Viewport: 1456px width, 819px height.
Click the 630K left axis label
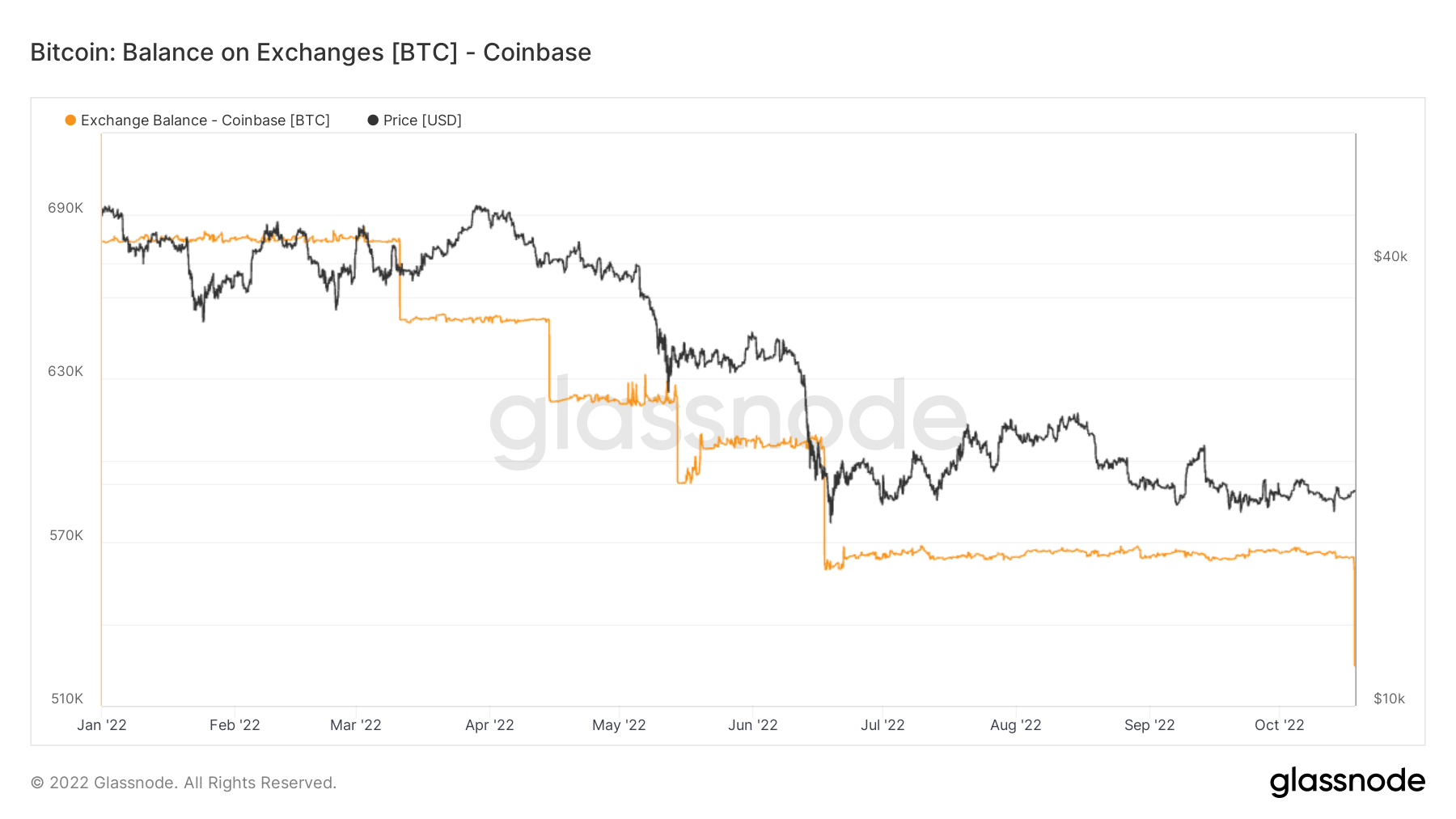click(x=66, y=371)
